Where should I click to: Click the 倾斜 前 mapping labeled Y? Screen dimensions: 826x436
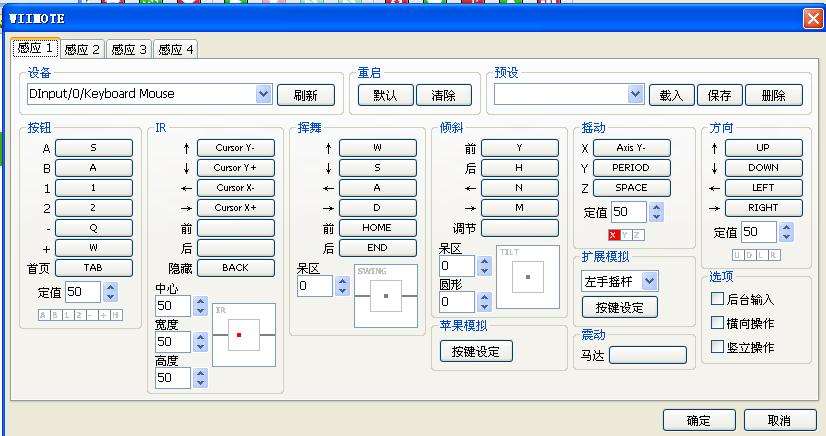519,148
